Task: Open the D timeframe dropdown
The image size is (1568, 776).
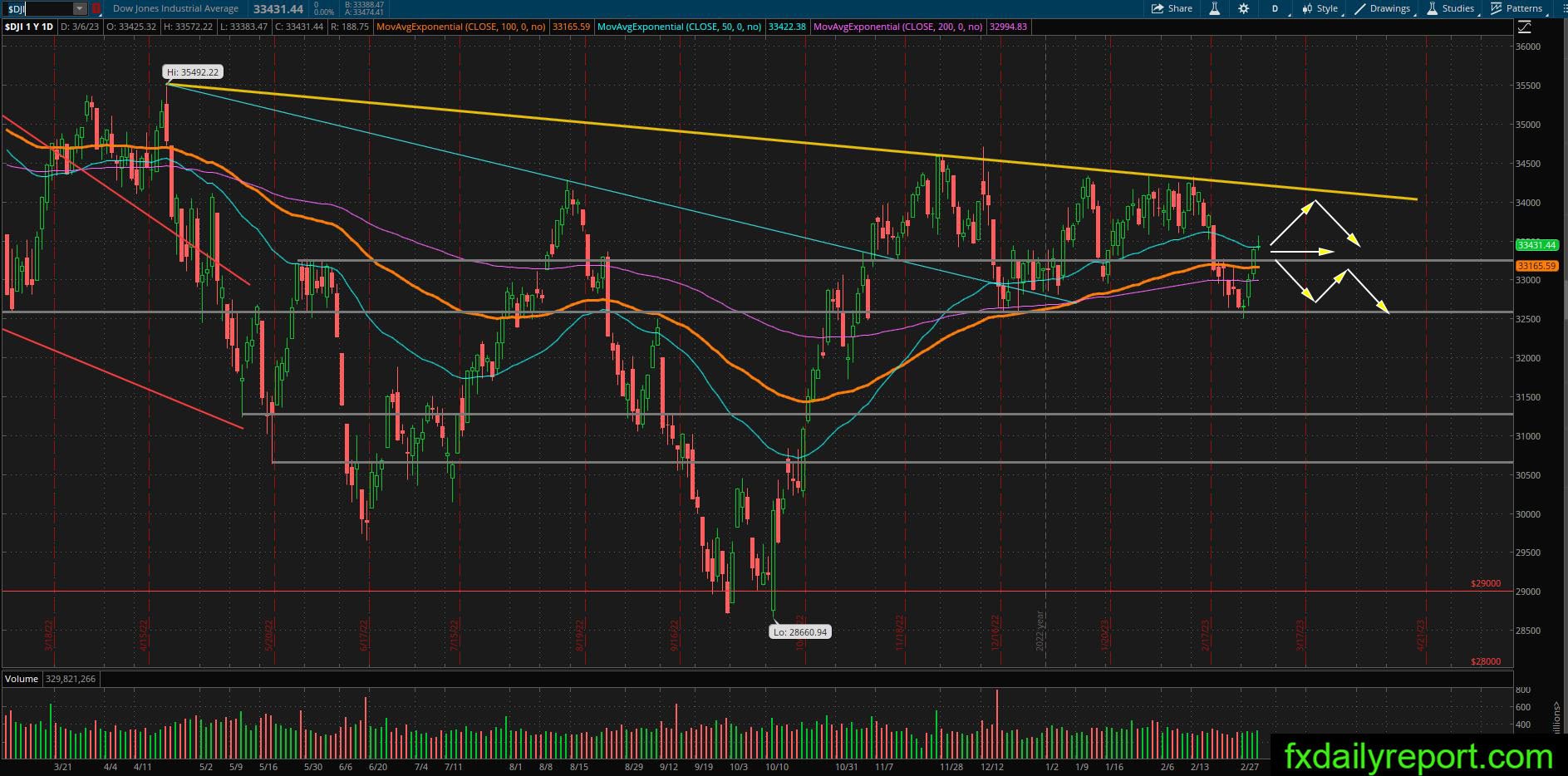Action: pyautogui.click(x=1276, y=8)
